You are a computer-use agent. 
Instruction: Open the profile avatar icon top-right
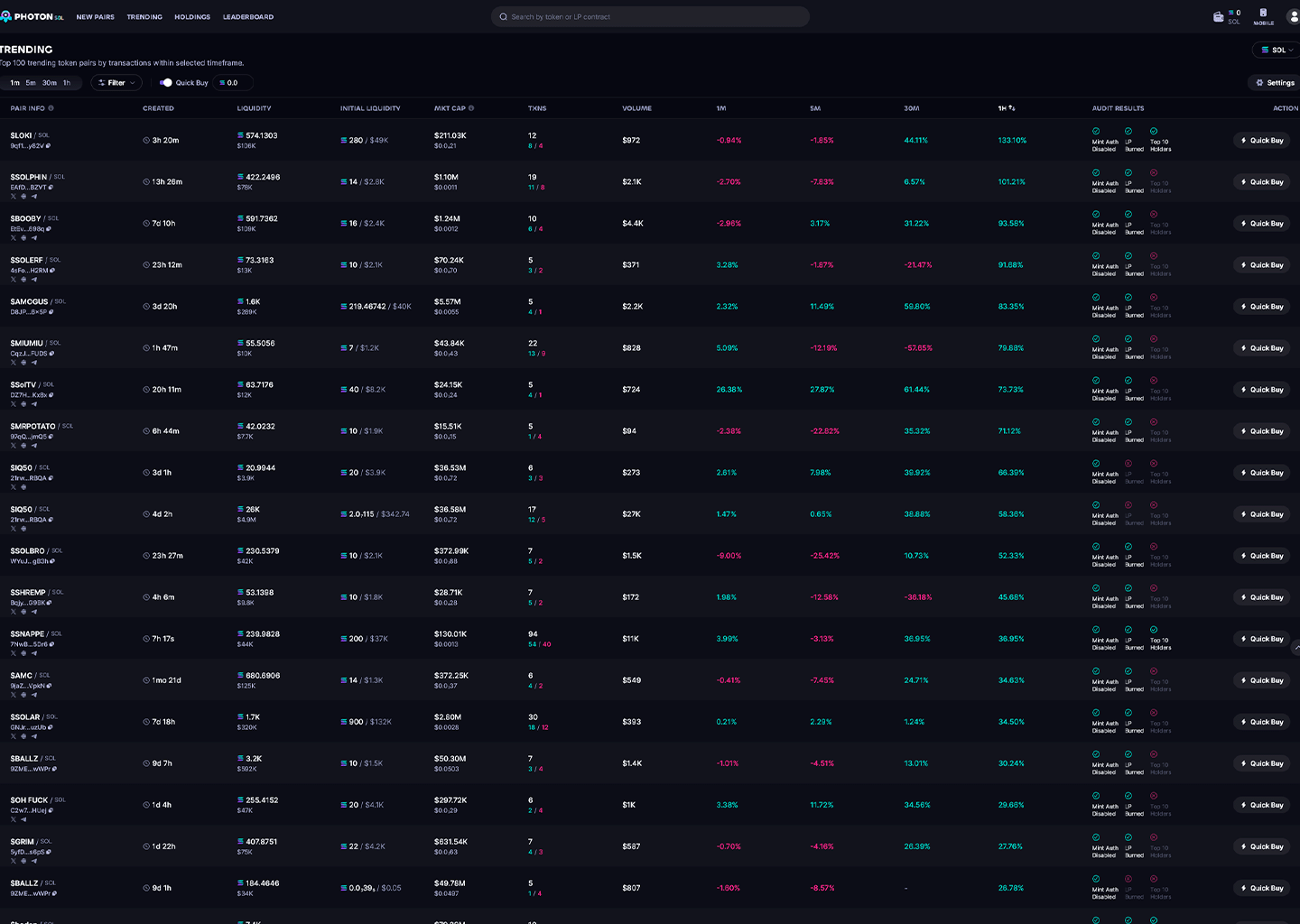click(1293, 16)
